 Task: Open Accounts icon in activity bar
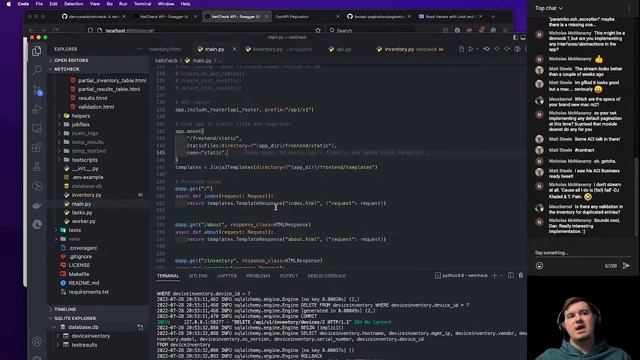[37, 341]
